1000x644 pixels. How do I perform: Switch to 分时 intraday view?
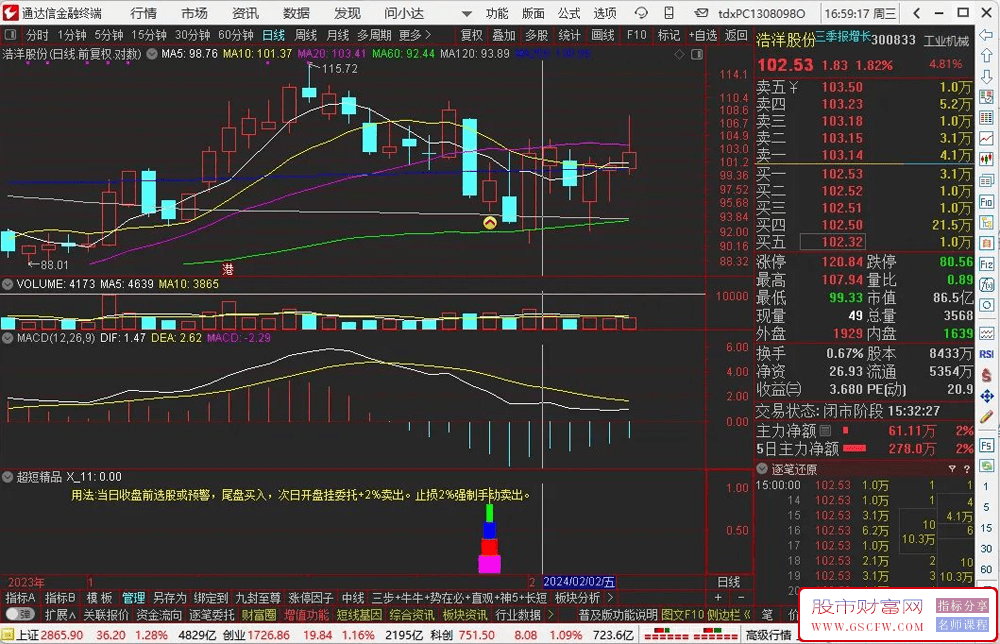pyautogui.click(x=37, y=35)
